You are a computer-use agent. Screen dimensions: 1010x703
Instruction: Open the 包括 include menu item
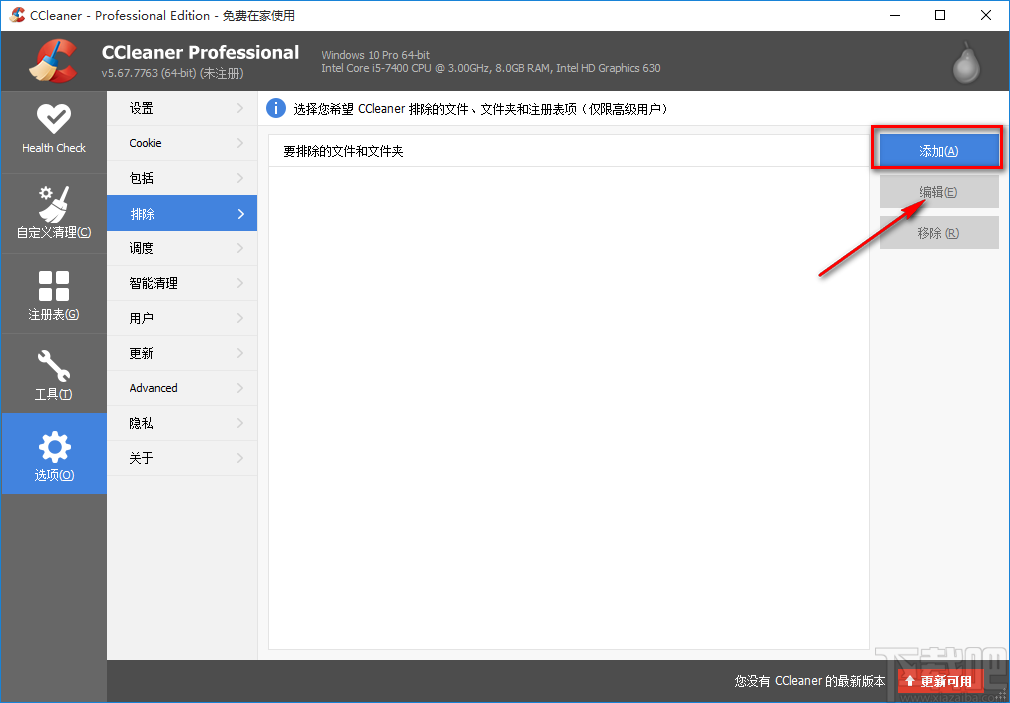pyautogui.click(x=182, y=178)
